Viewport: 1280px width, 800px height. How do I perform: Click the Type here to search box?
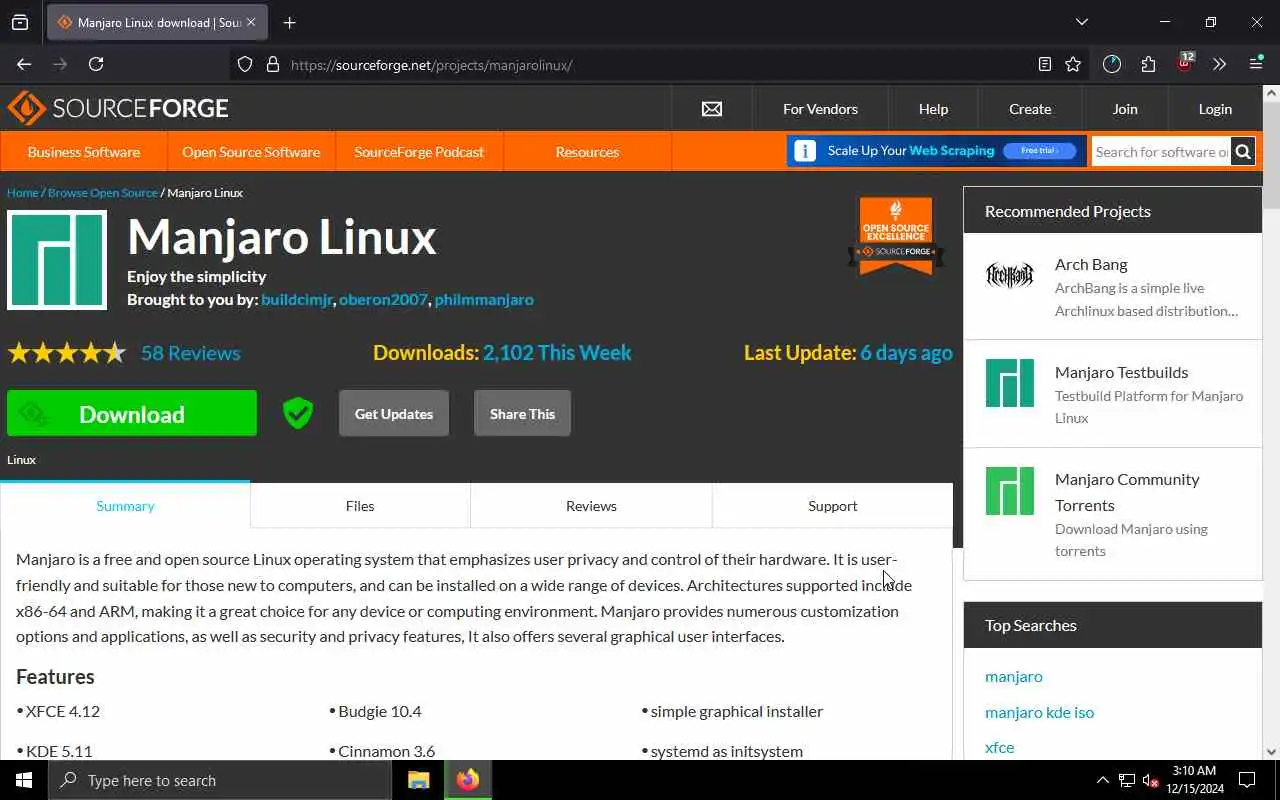220,780
